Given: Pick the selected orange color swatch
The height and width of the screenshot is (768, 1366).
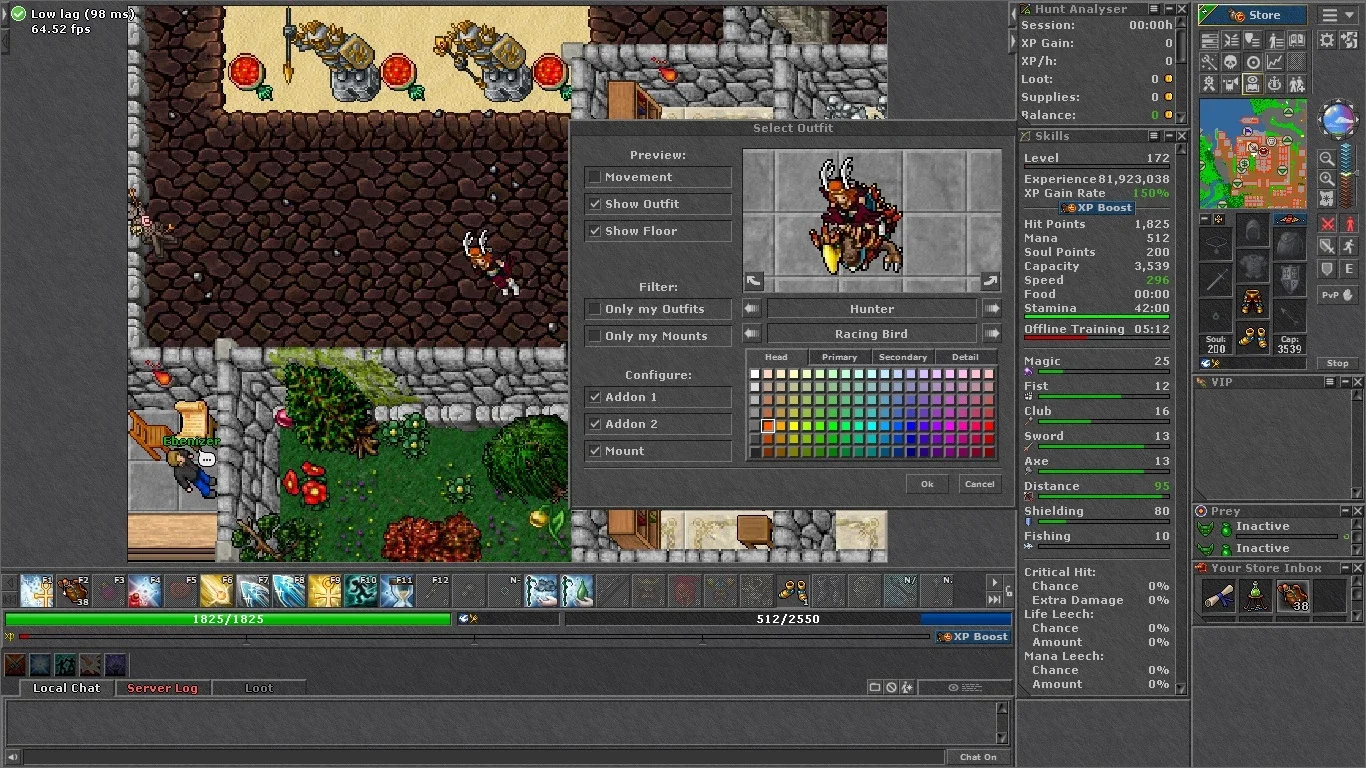Looking at the screenshot, I should coord(768,426).
